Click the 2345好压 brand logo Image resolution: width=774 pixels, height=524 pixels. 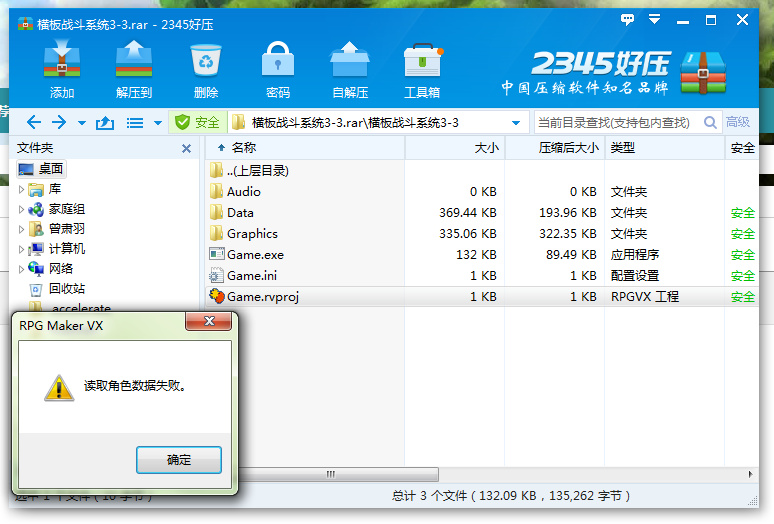click(614, 73)
